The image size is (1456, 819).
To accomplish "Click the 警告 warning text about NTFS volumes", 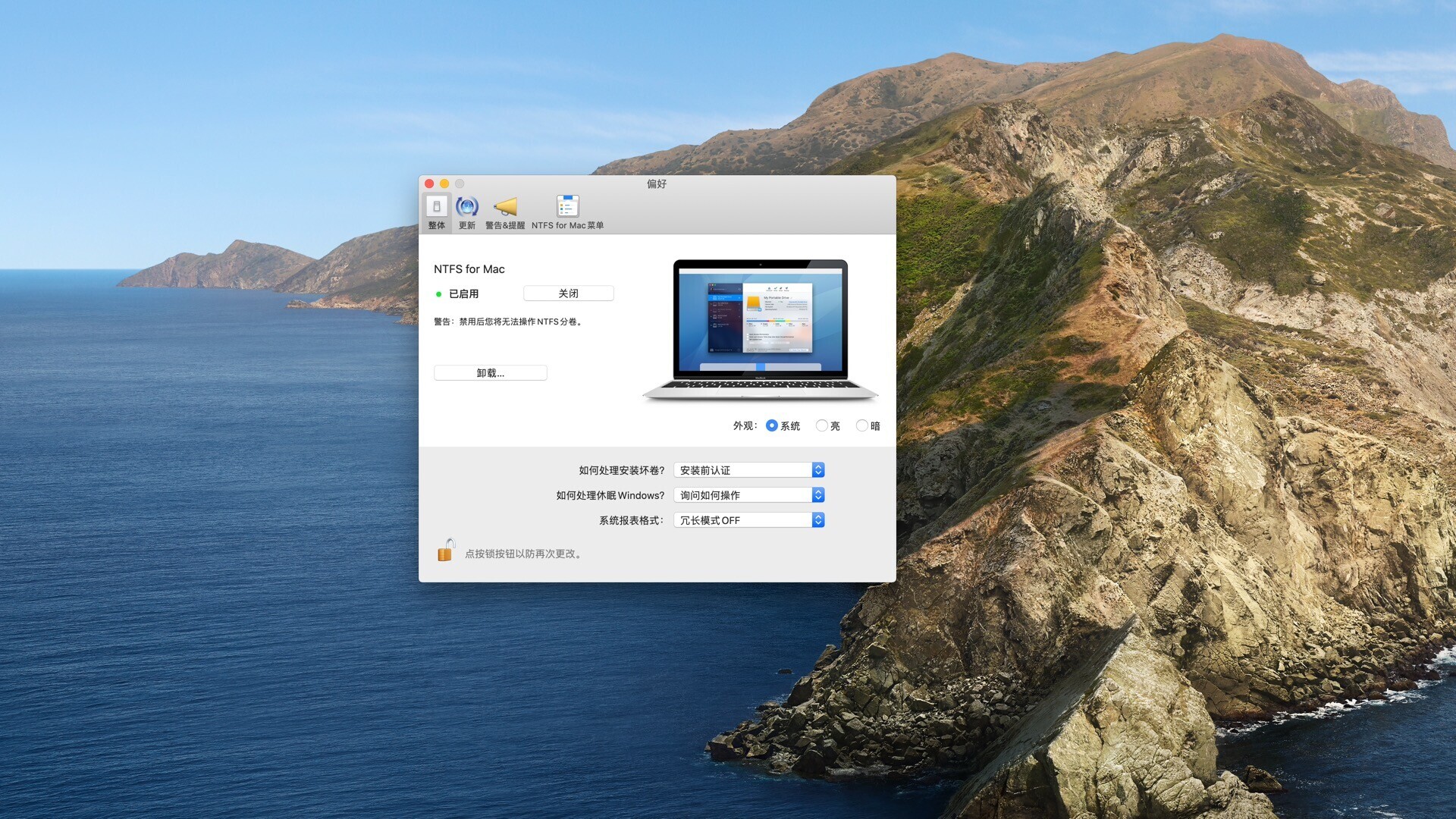I will (x=508, y=322).
